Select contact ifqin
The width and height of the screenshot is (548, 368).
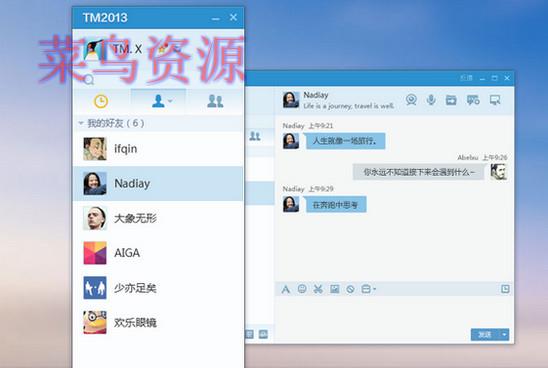(158, 149)
